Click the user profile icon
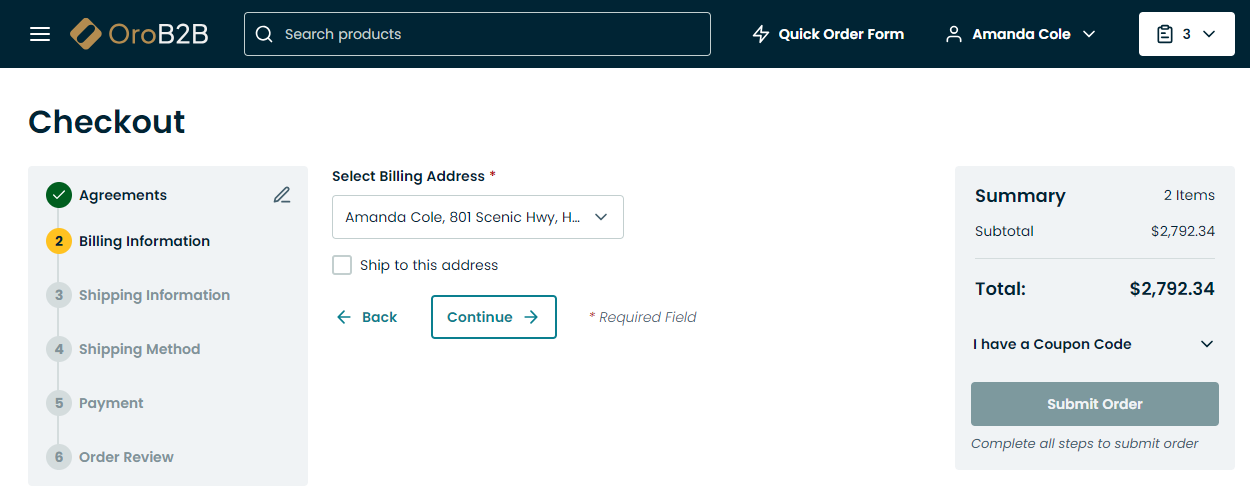This screenshot has width=1250, height=496. (x=954, y=34)
